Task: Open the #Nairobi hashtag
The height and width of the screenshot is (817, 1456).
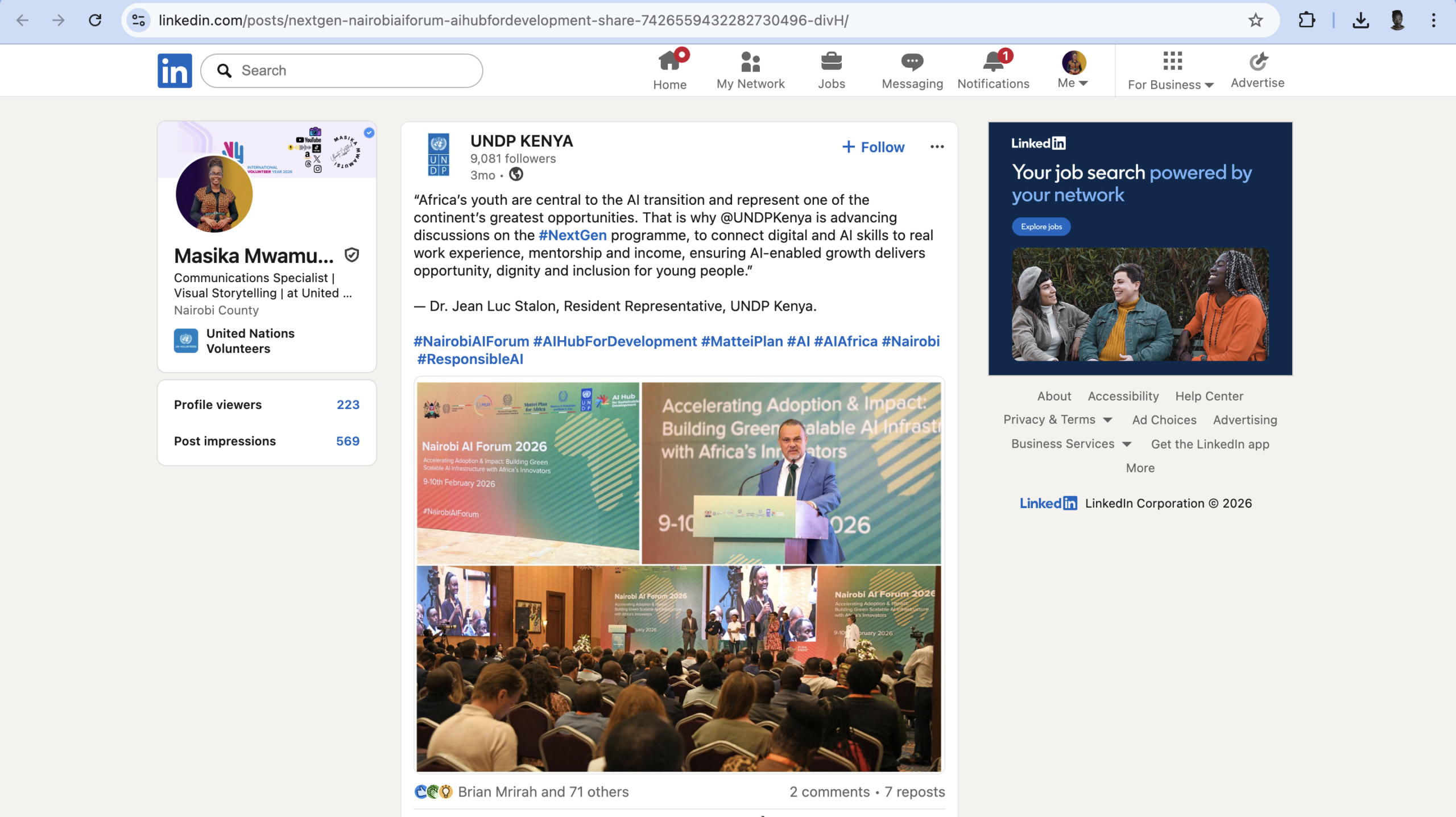Action: [x=911, y=341]
